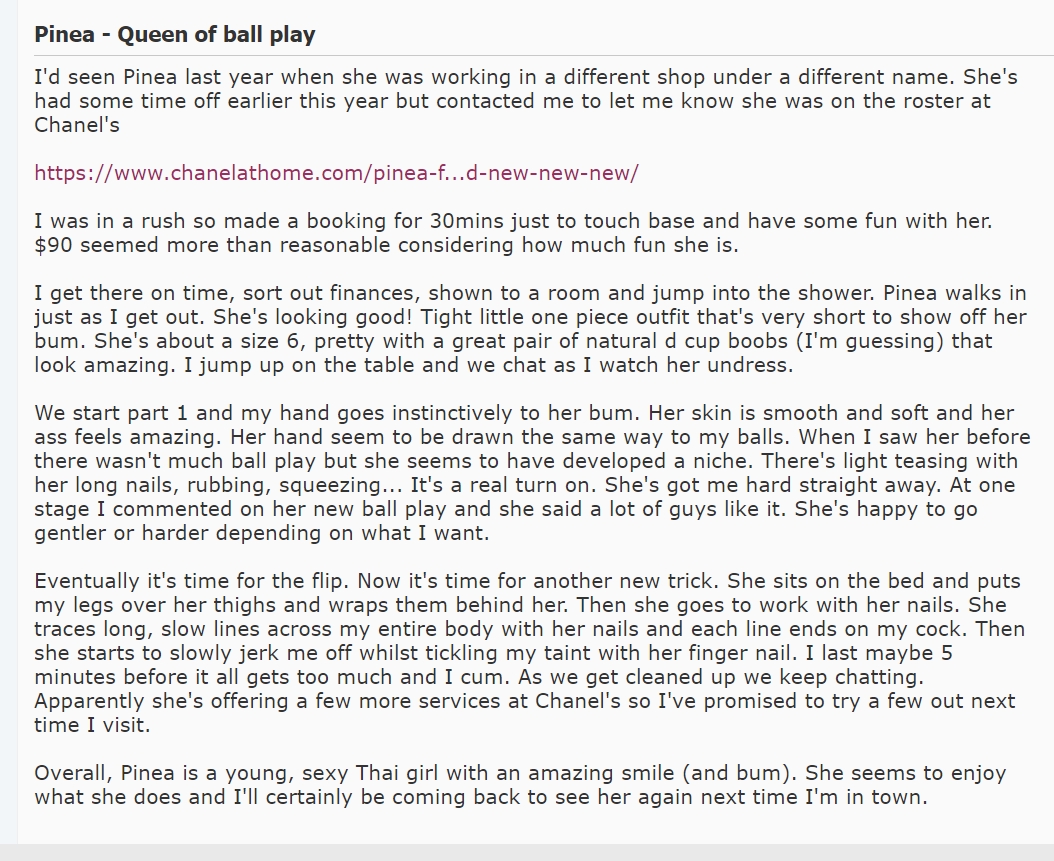Click the paragraph mentioning the 30mins booking

pos(514,233)
